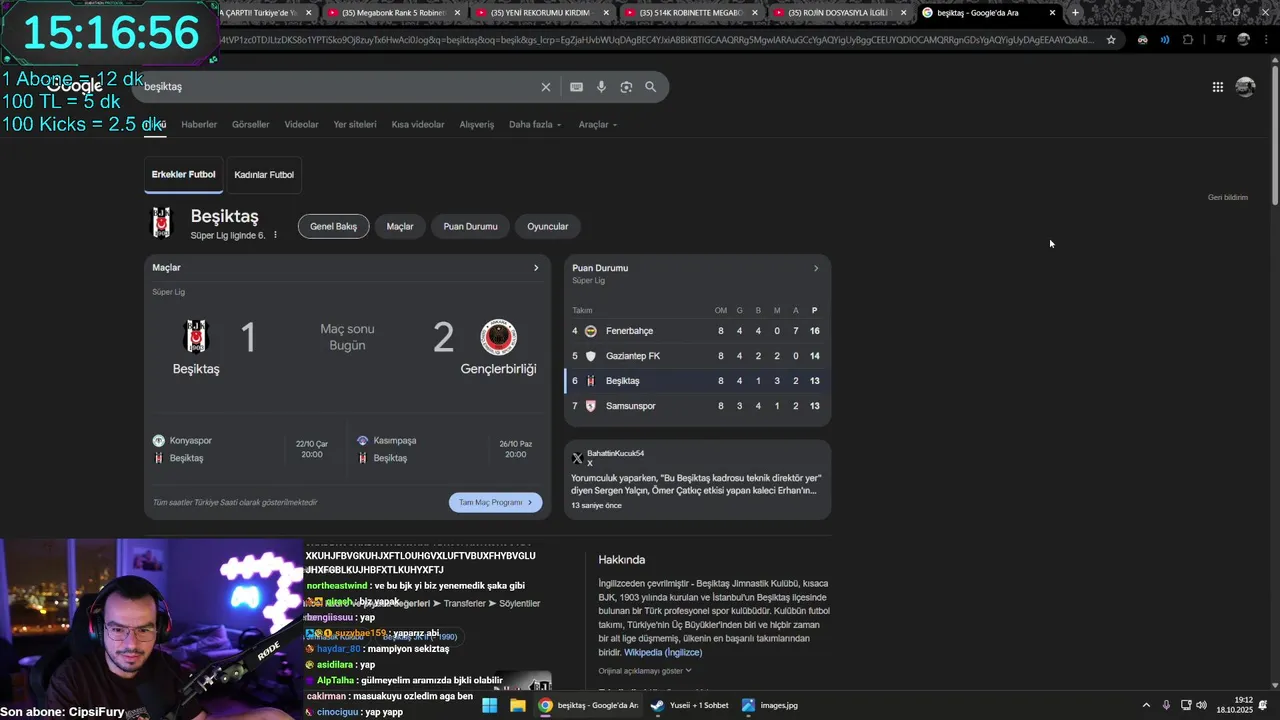This screenshot has height=720, width=1280.
Task: Switch to the Videolar search tab
Action: point(301,125)
